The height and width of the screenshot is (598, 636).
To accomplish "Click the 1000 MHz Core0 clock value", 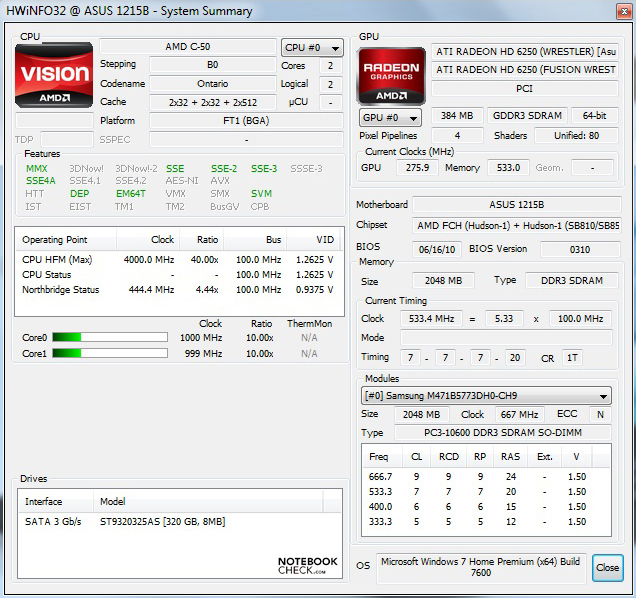I will [201, 338].
